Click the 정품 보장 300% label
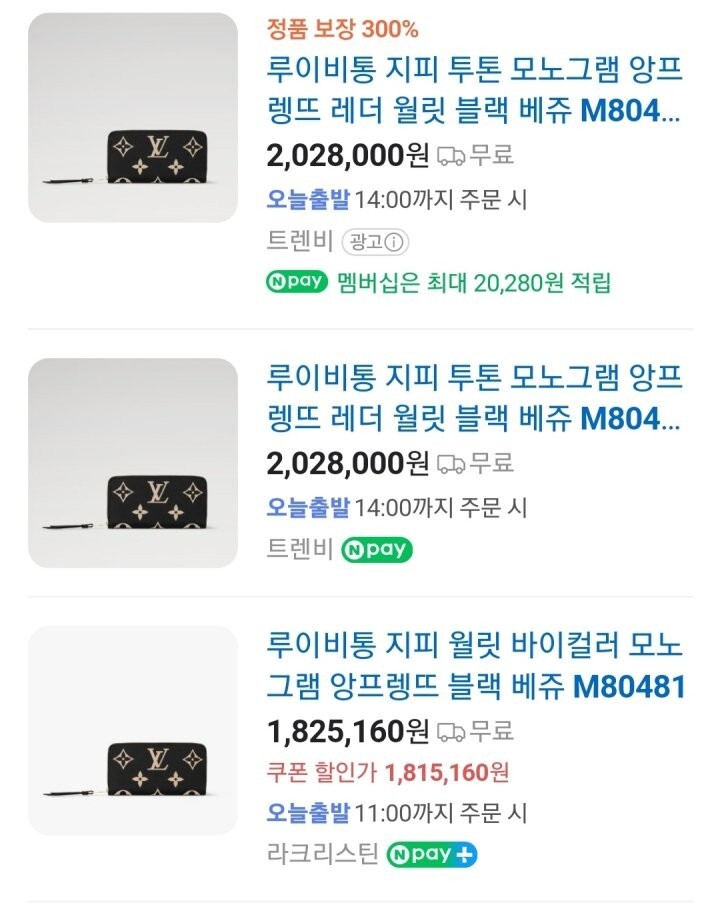Screen dimensions: 720x903 point(342,28)
